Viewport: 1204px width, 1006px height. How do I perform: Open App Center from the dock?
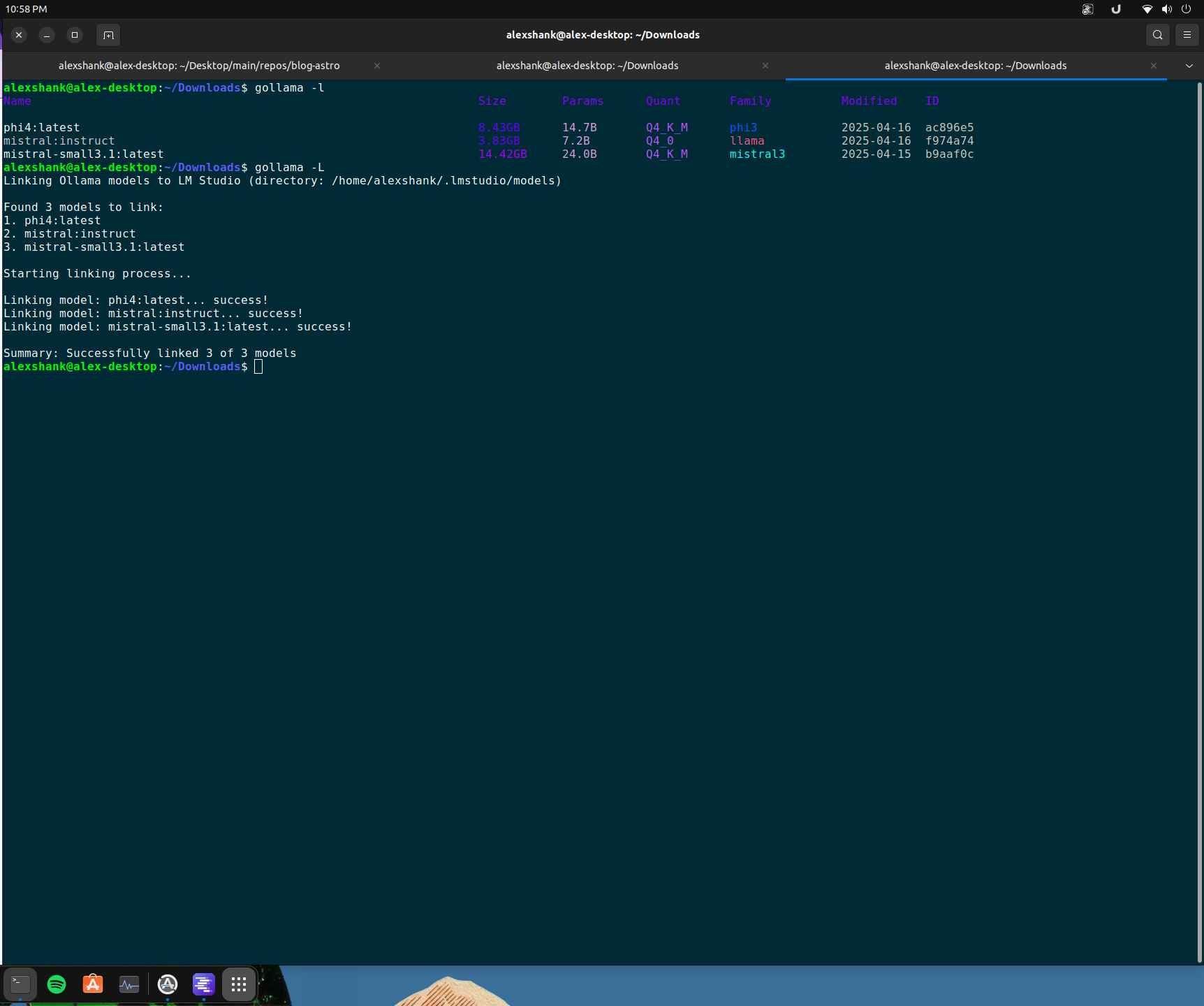click(x=92, y=984)
